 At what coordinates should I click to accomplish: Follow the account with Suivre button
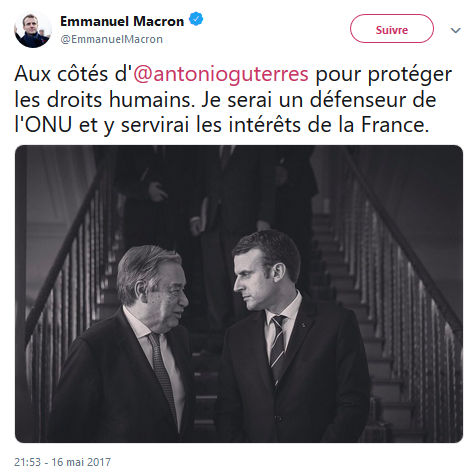click(392, 29)
